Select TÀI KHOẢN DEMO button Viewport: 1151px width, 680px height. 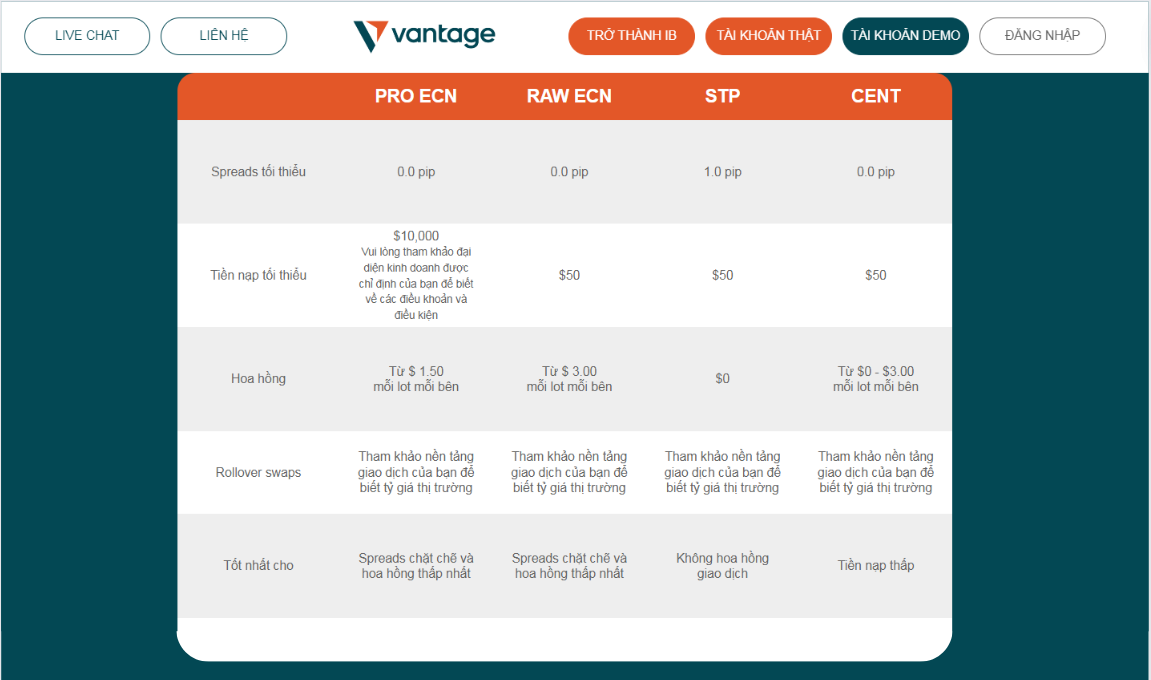pyautogui.click(x=905, y=36)
